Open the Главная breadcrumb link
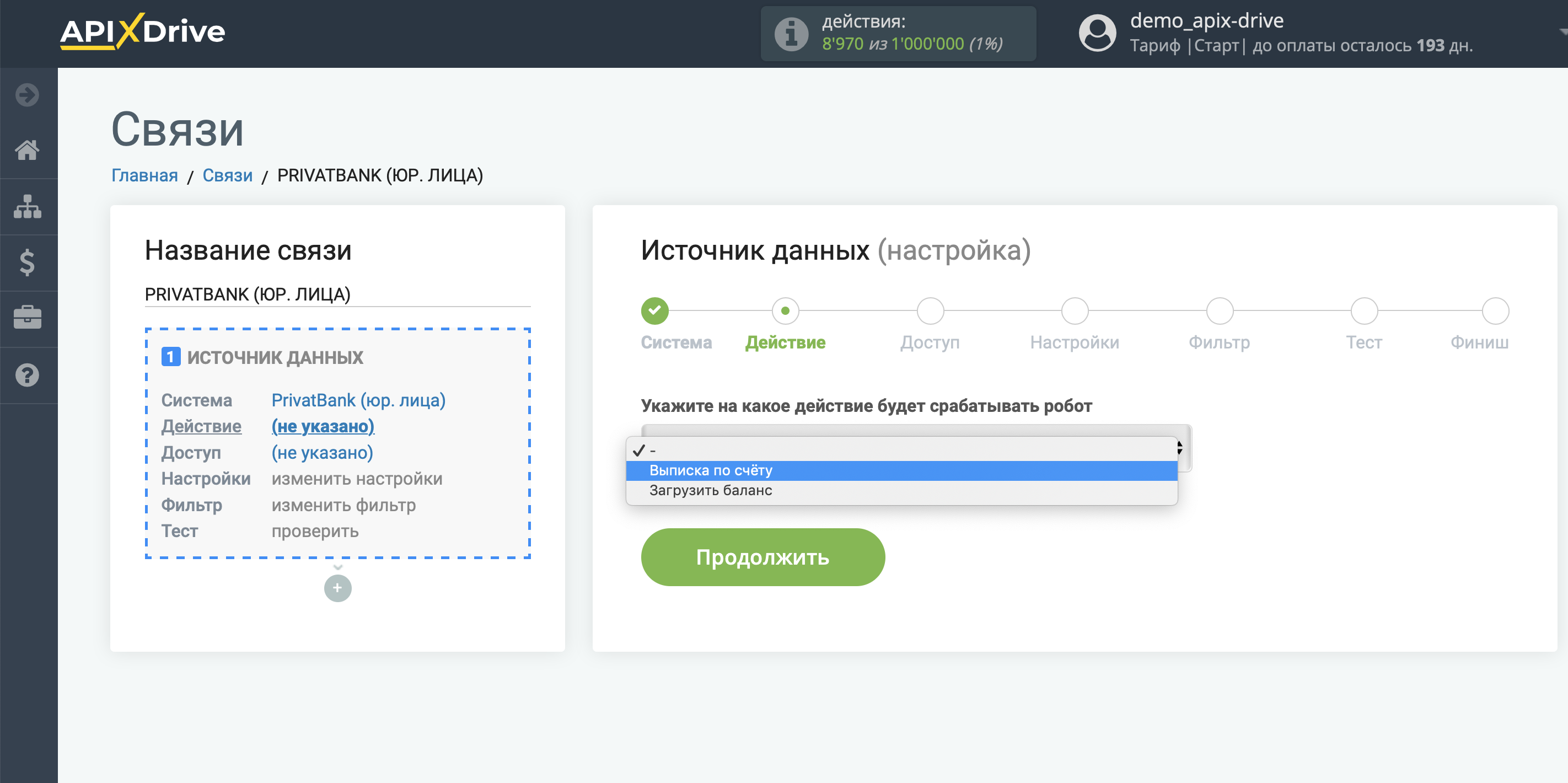The height and width of the screenshot is (783, 1568). click(144, 175)
